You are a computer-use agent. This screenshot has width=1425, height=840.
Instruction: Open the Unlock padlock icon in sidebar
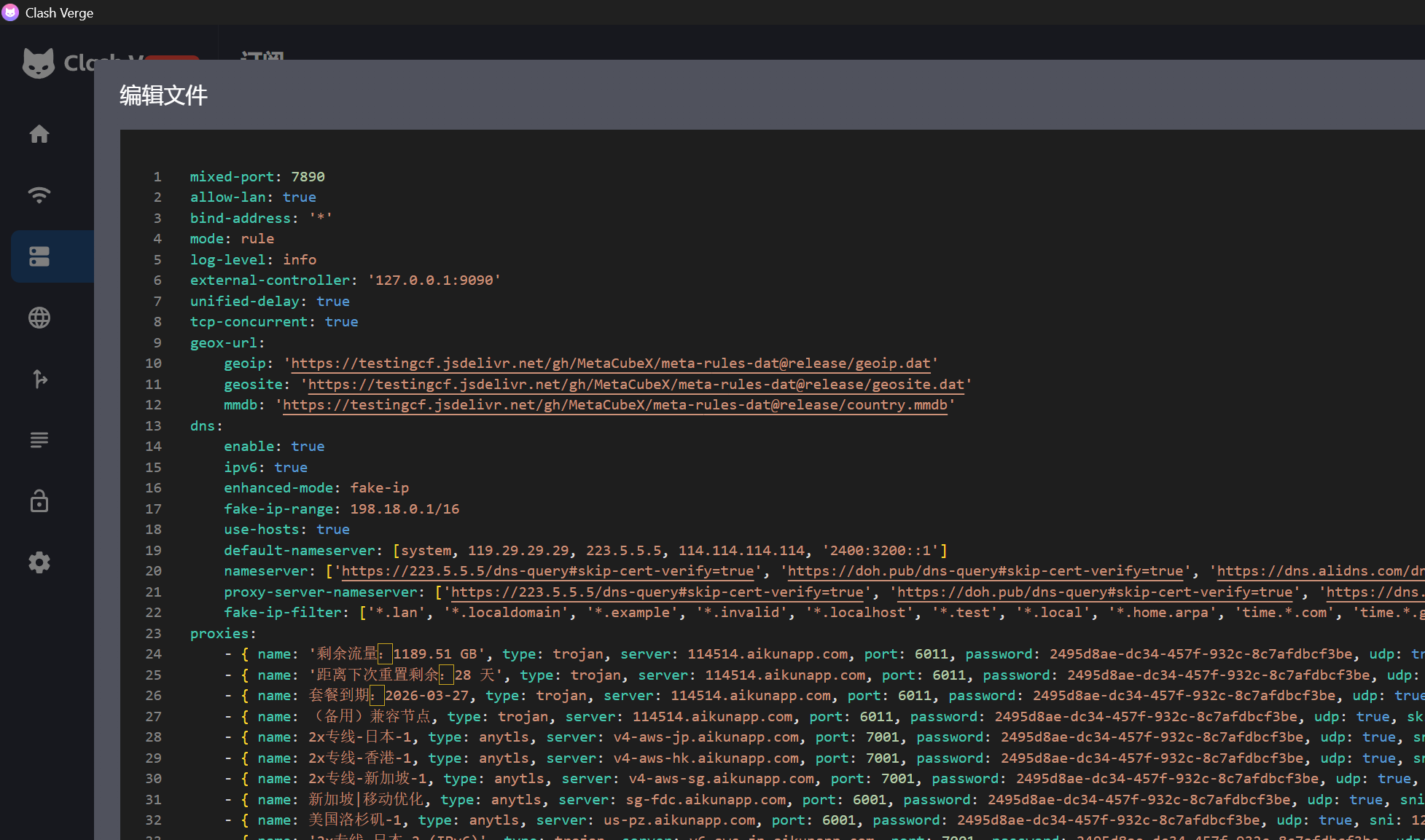click(39, 501)
